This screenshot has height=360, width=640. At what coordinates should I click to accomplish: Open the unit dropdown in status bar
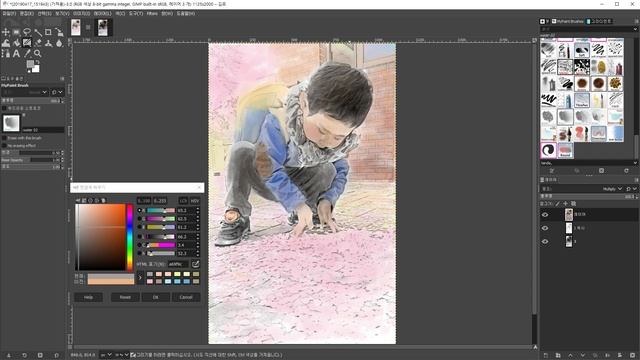point(106,355)
